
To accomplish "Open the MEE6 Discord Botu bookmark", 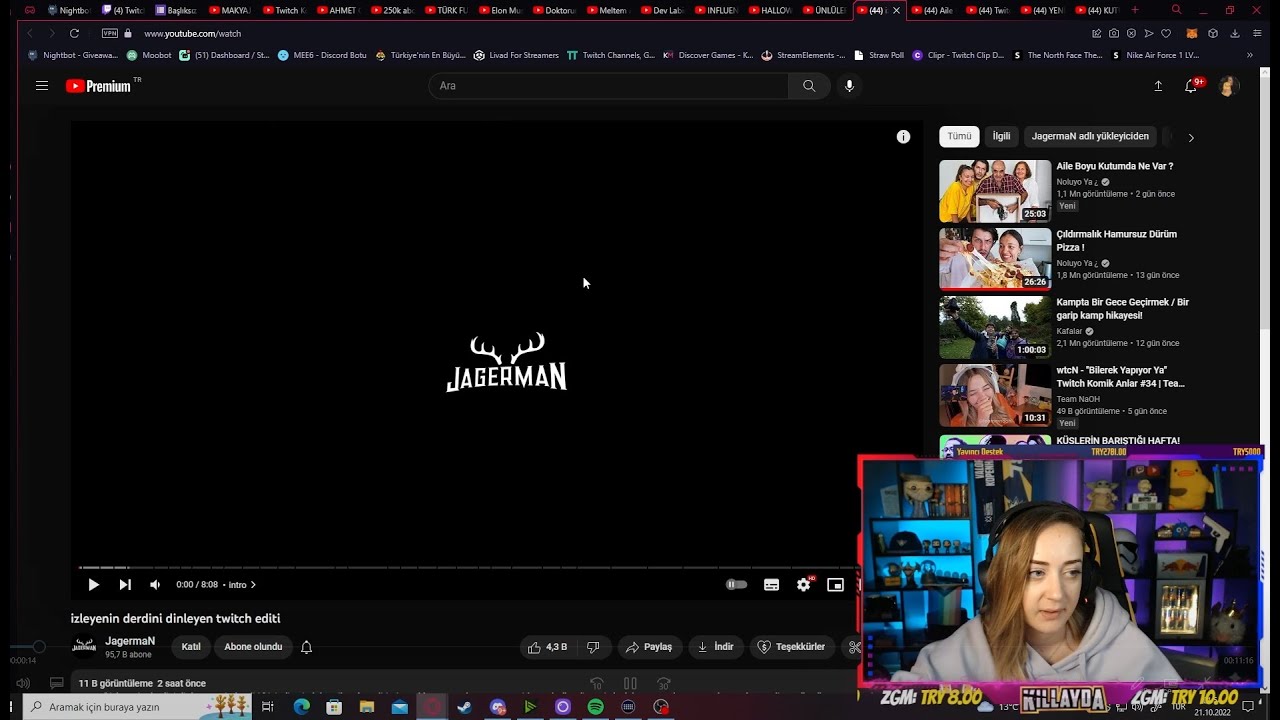I will coord(322,55).
